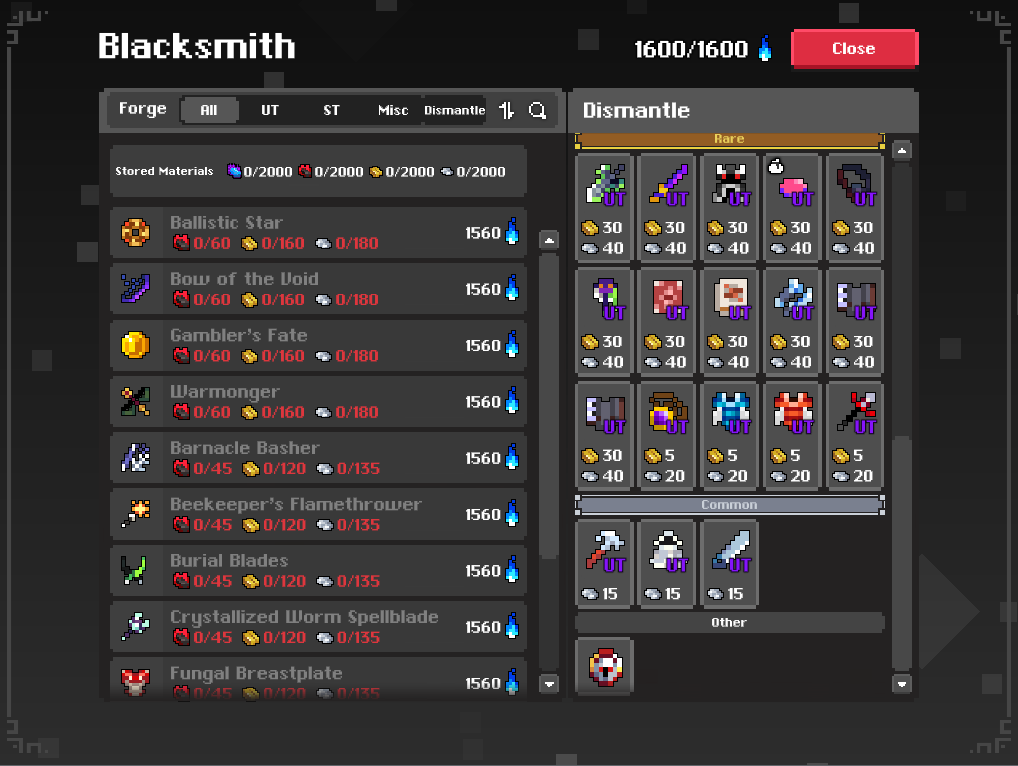Click the sort order arrows icon
Screen dimensions: 1018x766
507,110
